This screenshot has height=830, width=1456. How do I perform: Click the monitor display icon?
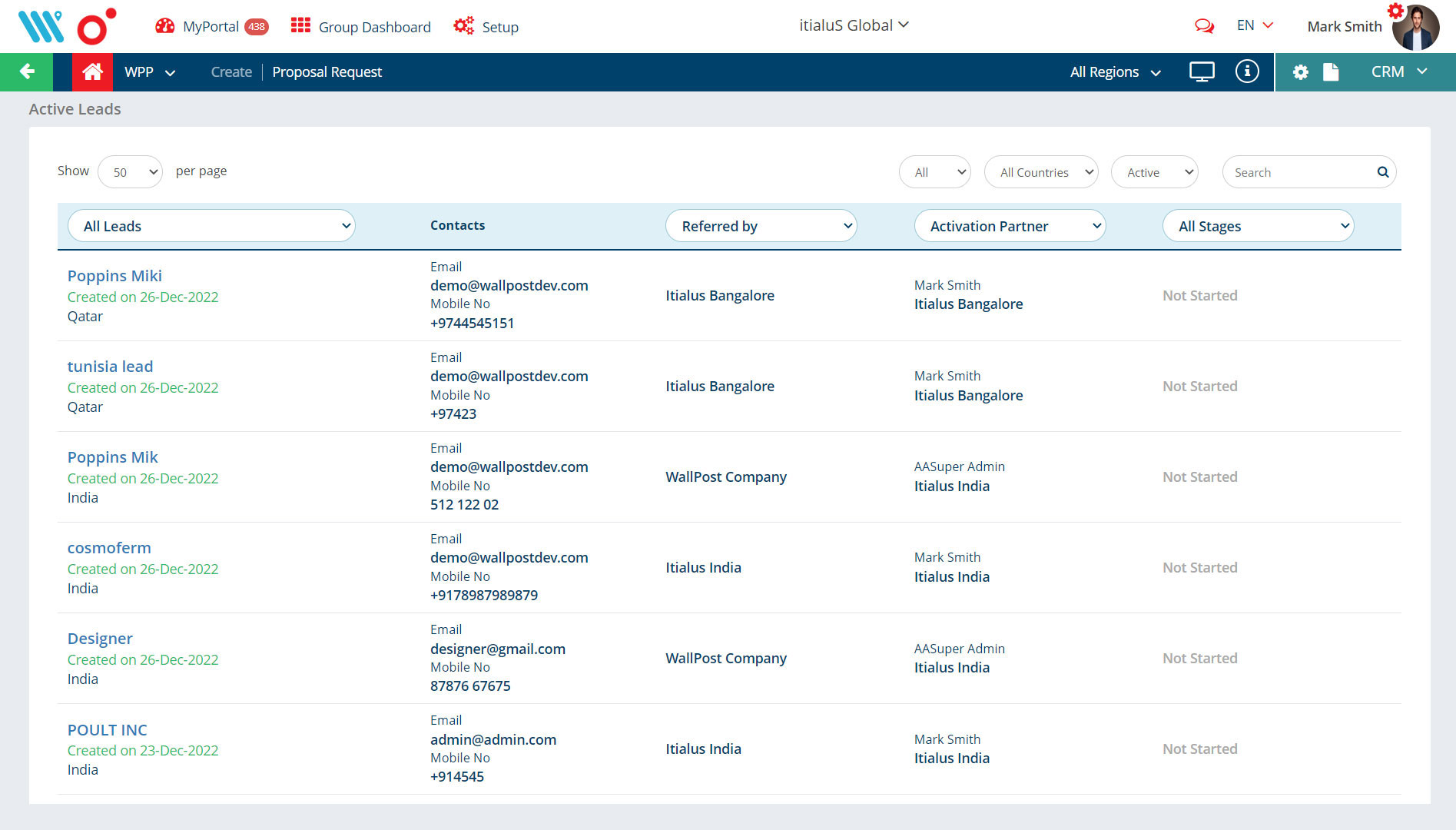pyautogui.click(x=1202, y=72)
